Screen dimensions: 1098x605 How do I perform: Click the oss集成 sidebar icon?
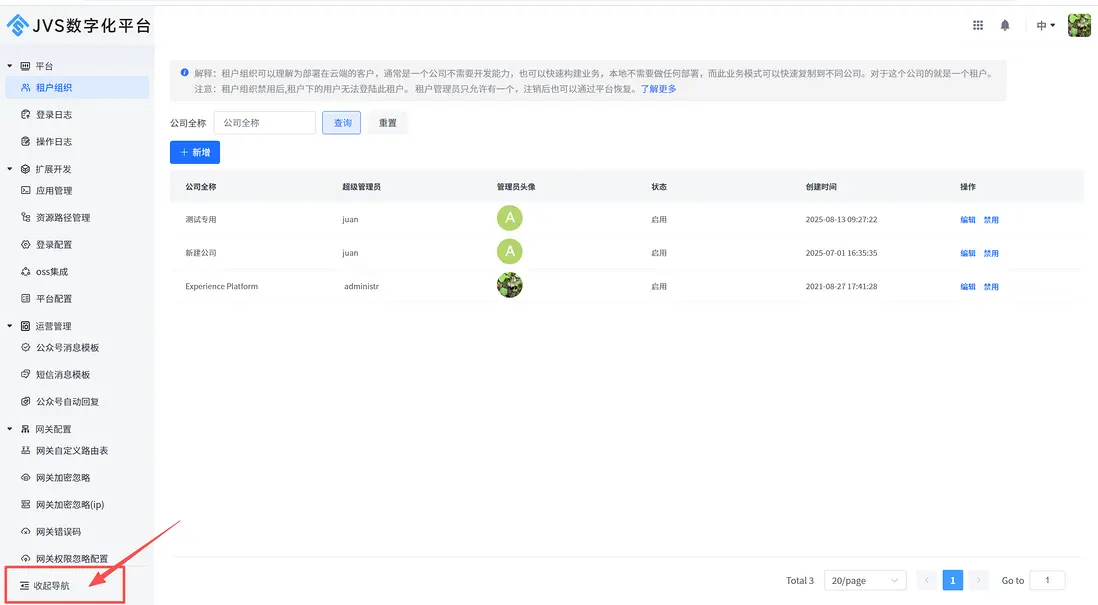[26, 272]
